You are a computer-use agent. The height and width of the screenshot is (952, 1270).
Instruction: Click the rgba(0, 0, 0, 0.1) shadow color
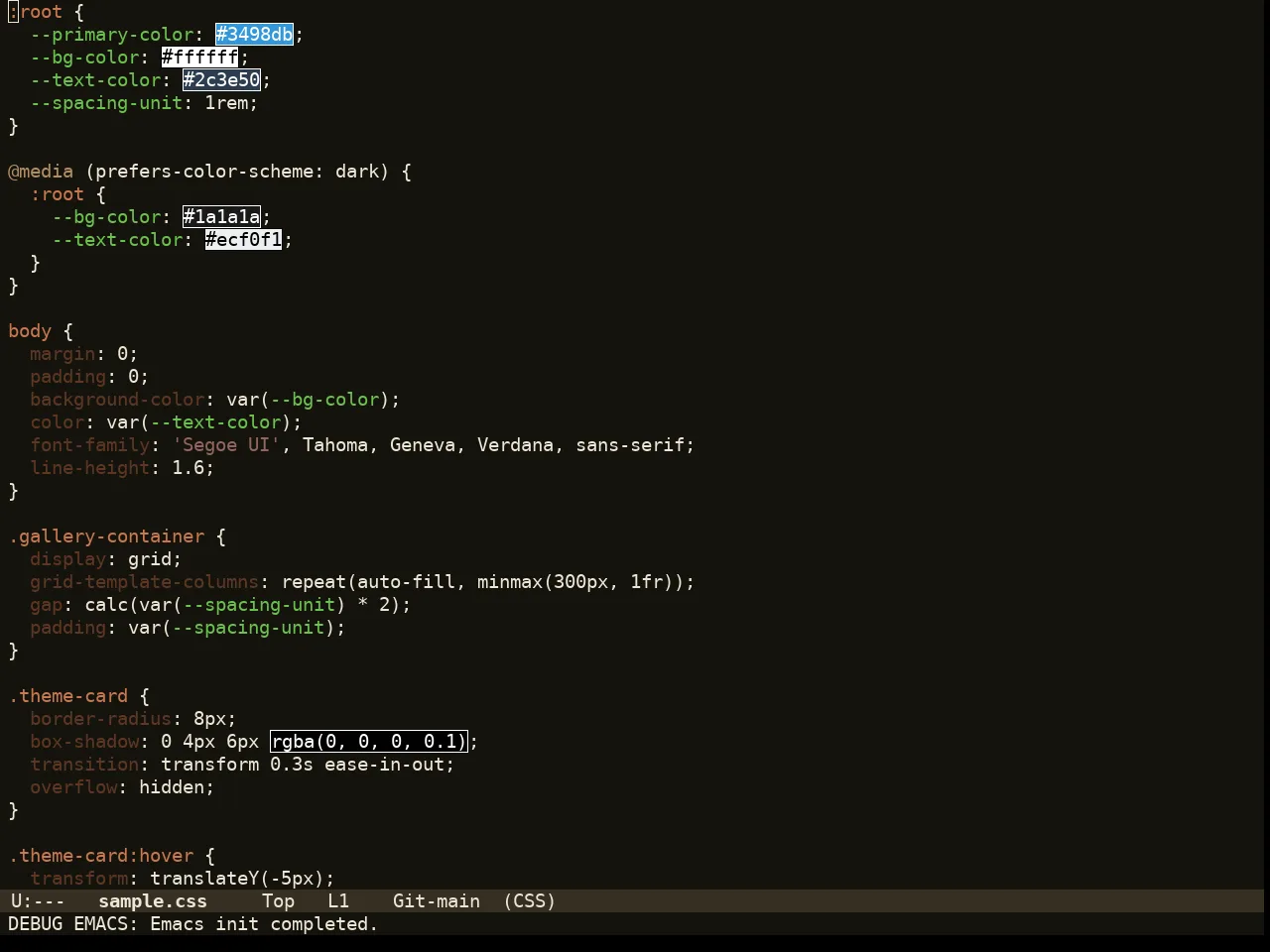[x=368, y=742]
